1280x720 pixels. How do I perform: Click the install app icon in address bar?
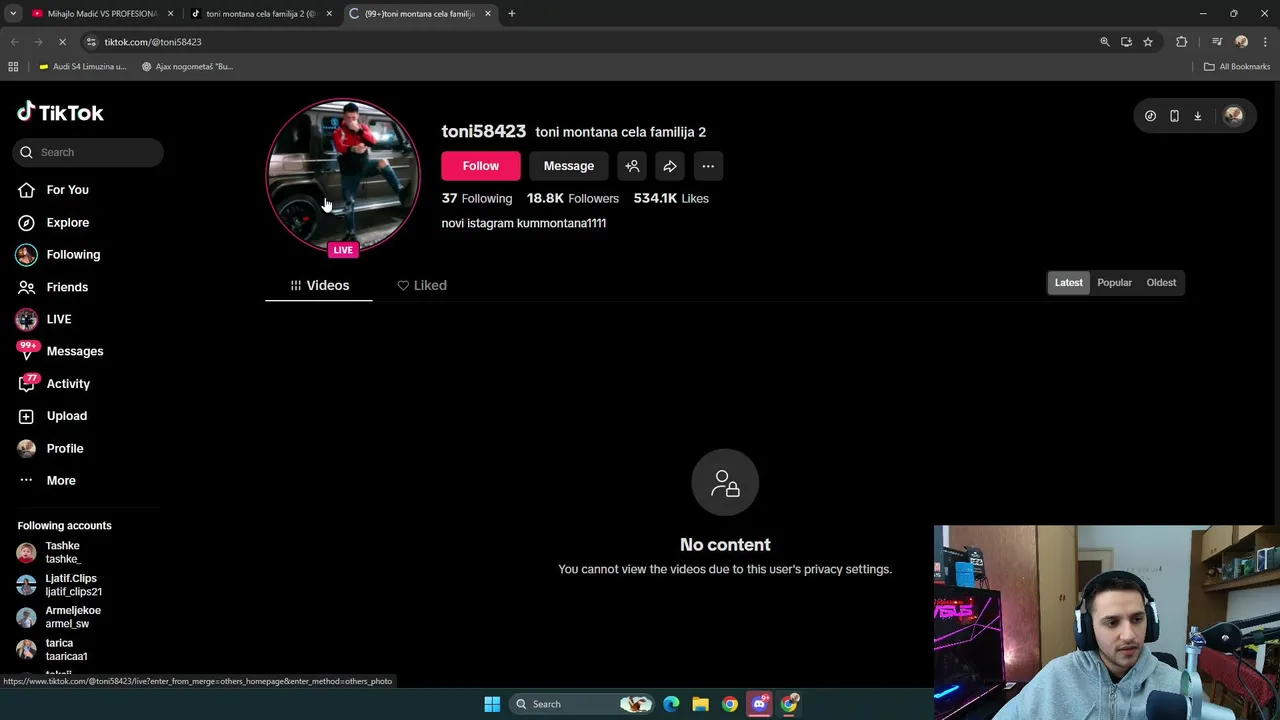[1126, 42]
